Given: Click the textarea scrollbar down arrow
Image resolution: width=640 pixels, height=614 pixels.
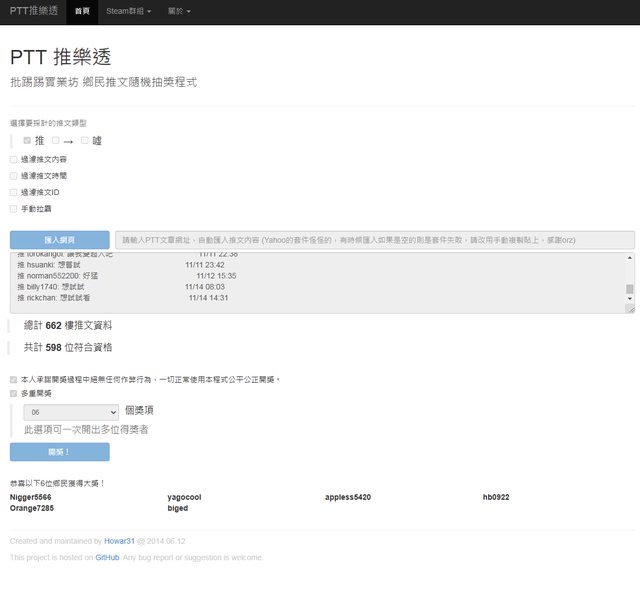Looking at the screenshot, I should pos(630,299).
